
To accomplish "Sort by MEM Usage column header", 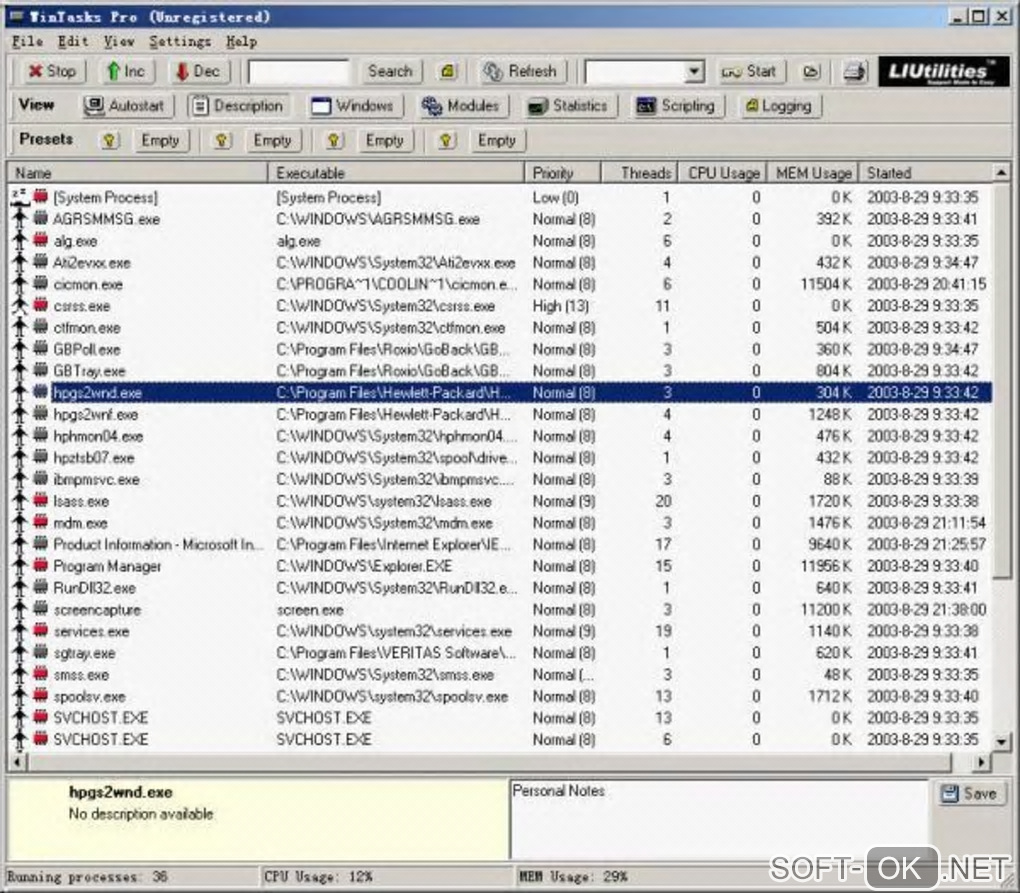I will click(x=813, y=173).
